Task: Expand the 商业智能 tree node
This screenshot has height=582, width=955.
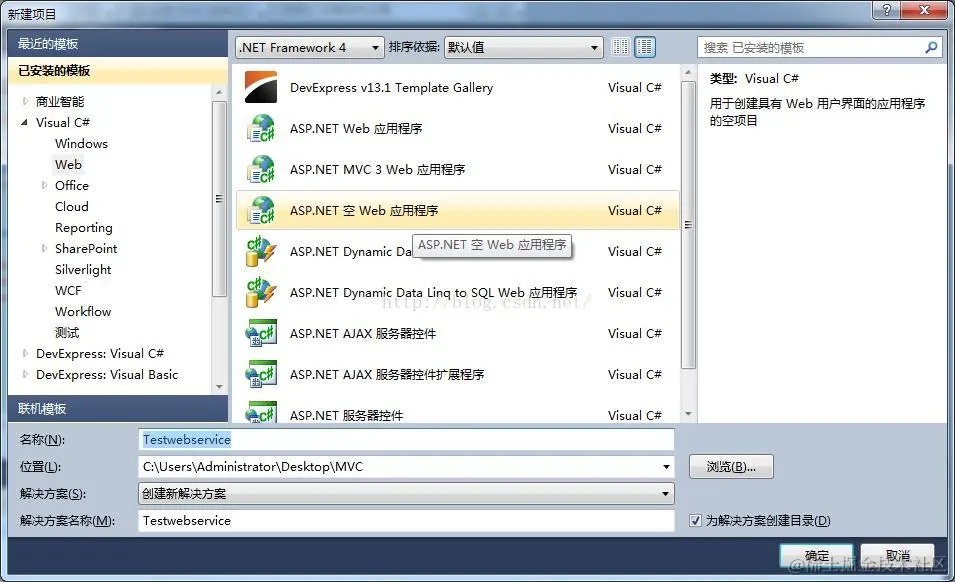Action: [x=25, y=101]
